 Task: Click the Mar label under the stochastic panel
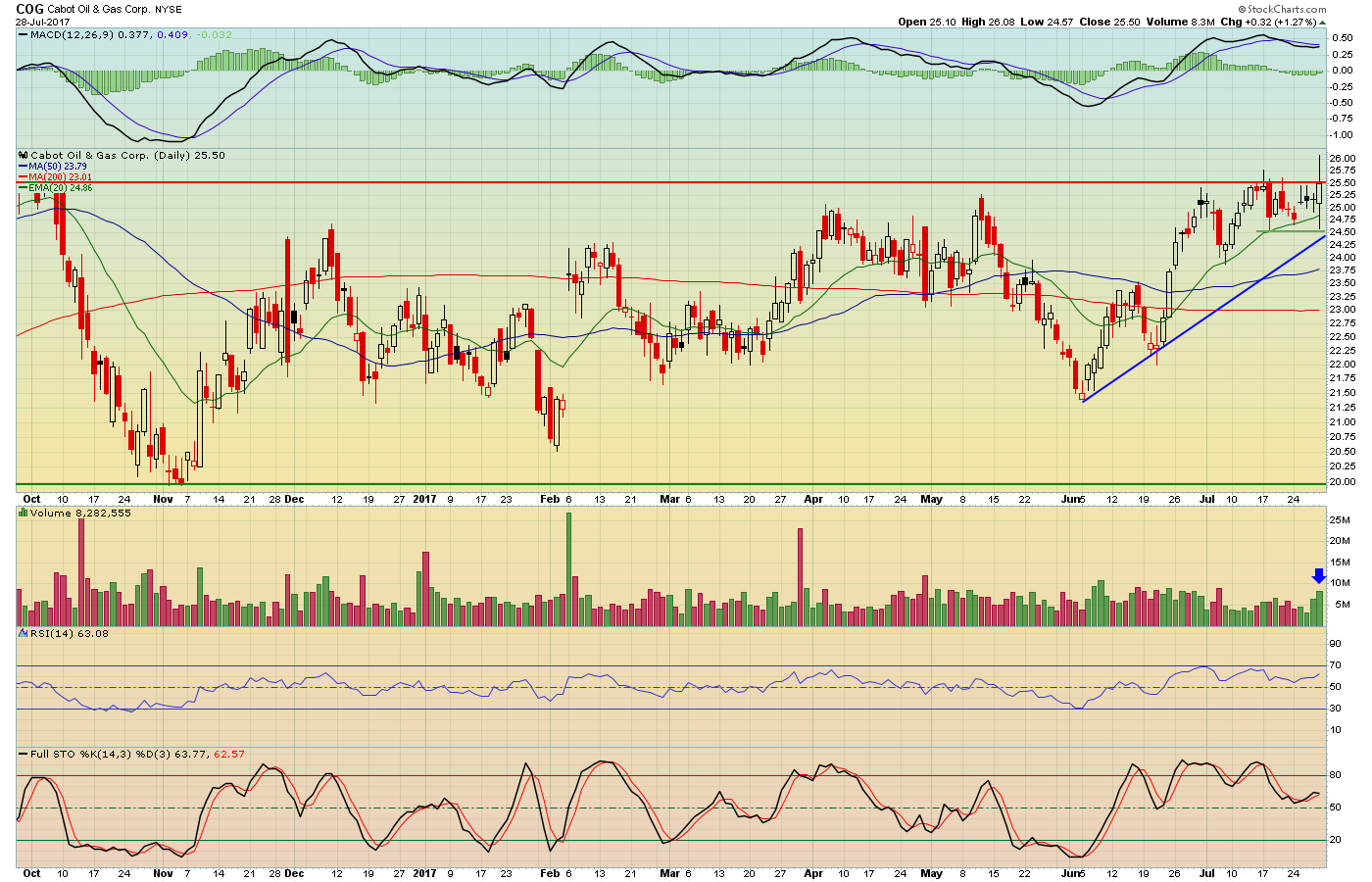(669, 873)
